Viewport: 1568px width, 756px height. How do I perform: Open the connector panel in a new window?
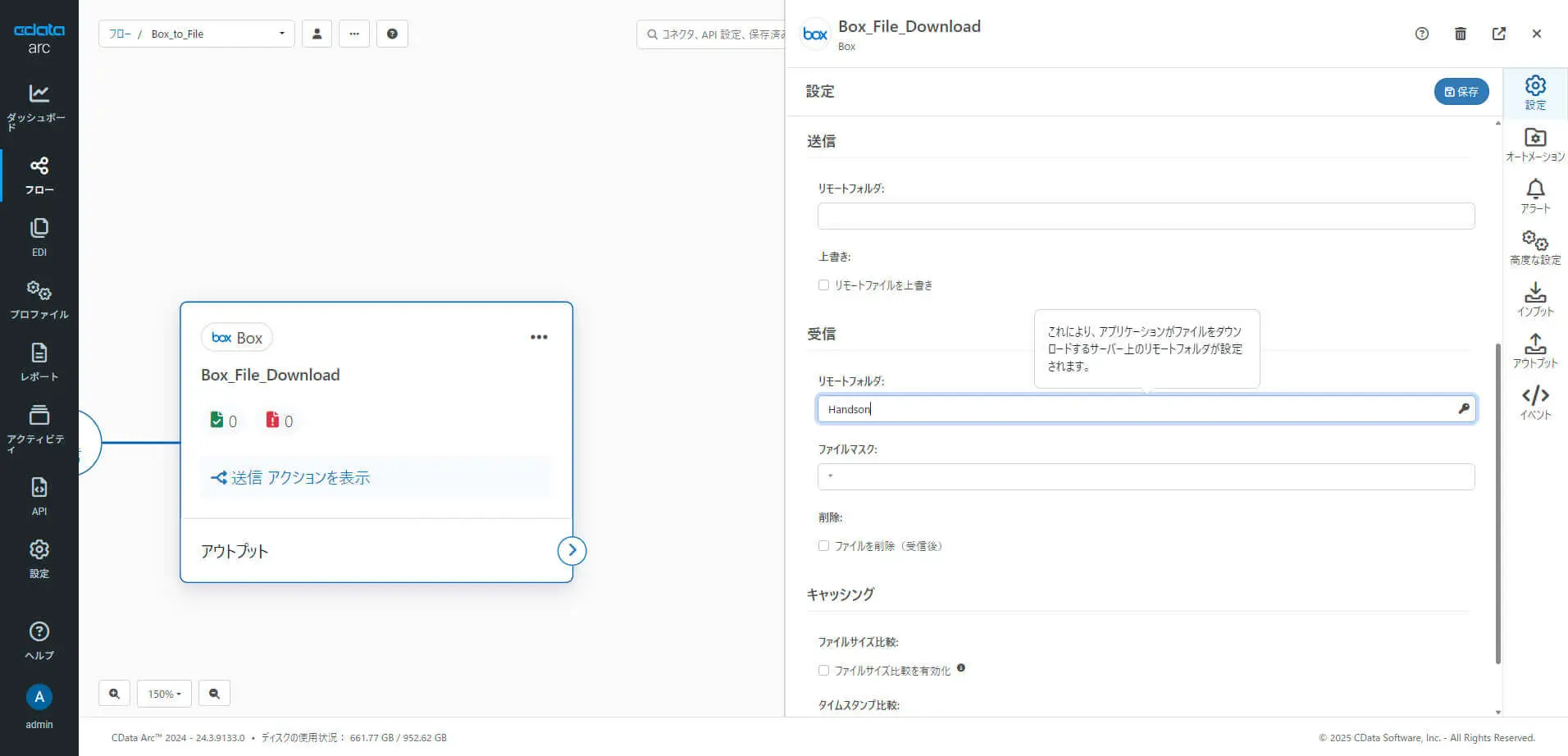(1499, 34)
